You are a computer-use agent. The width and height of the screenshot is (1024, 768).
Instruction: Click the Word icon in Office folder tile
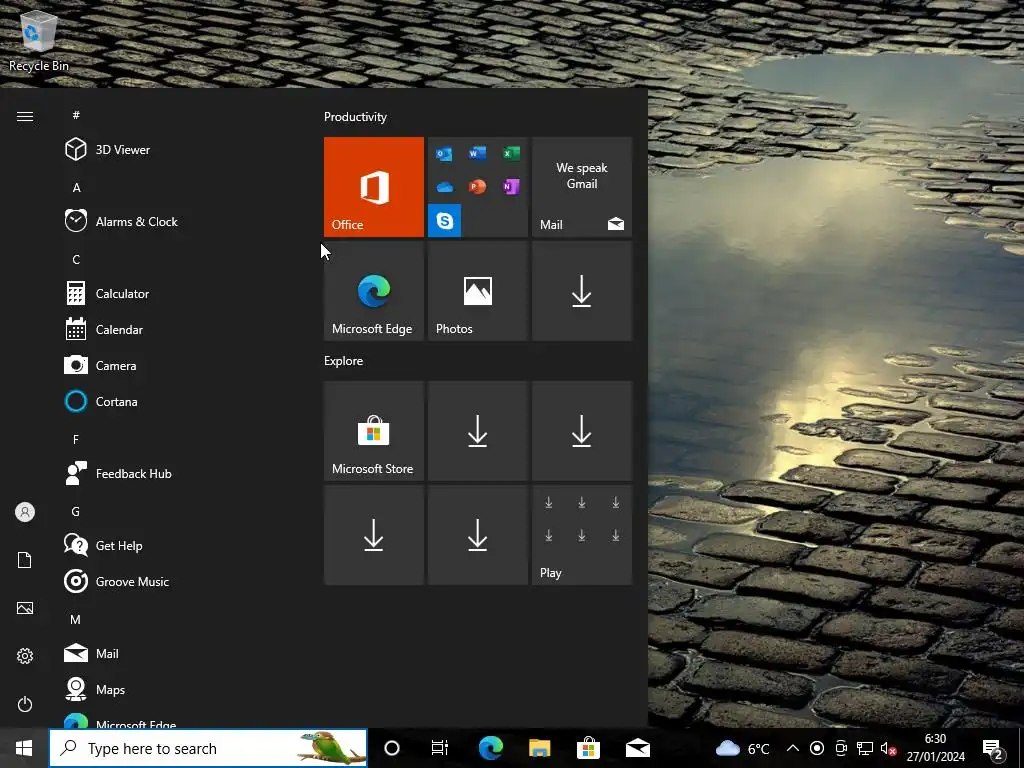pos(477,153)
